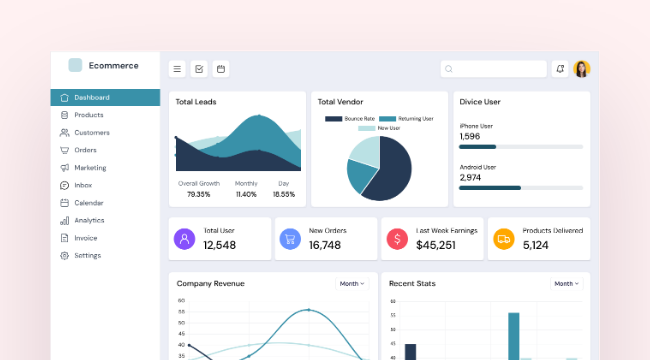
Task: Click Monthly value 11.40%
Action: coord(246,195)
